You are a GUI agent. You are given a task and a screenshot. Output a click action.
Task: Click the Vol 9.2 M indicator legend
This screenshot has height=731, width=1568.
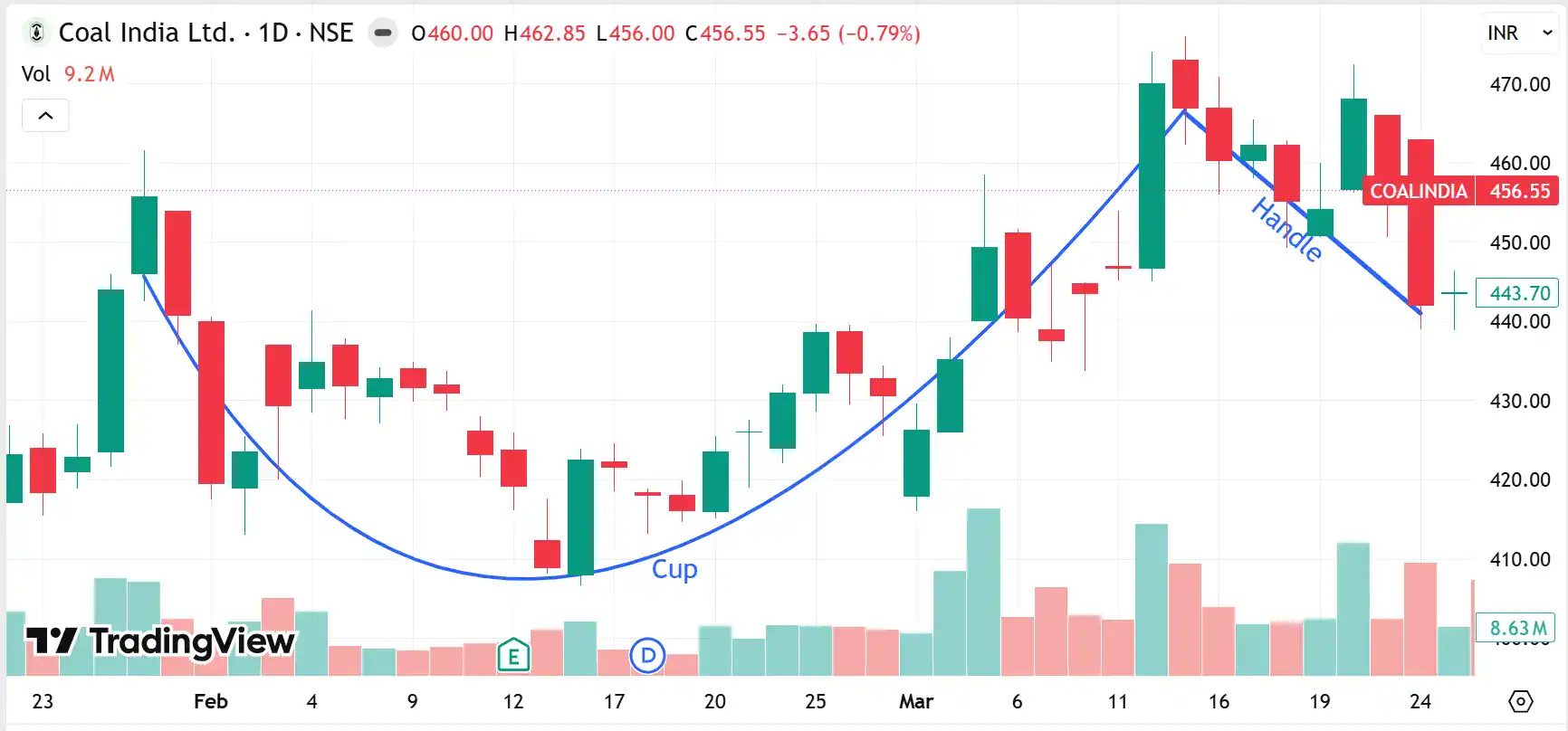[68, 74]
